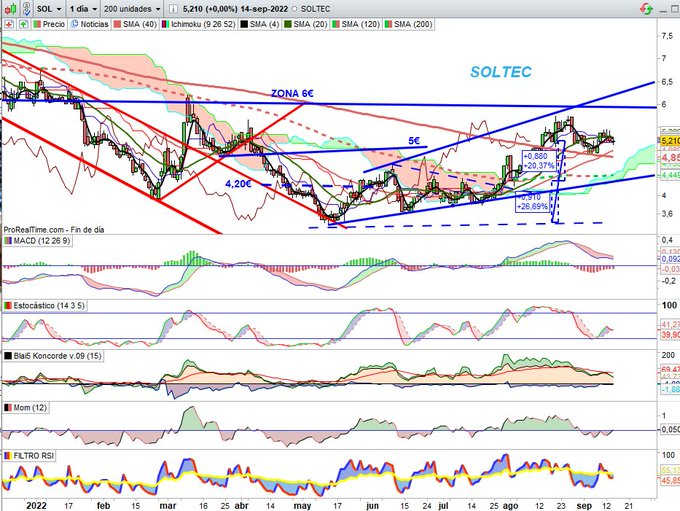The height and width of the screenshot is (511, 680).
Task: Click the SMA (120) color swatch
Action: [336, 24]
